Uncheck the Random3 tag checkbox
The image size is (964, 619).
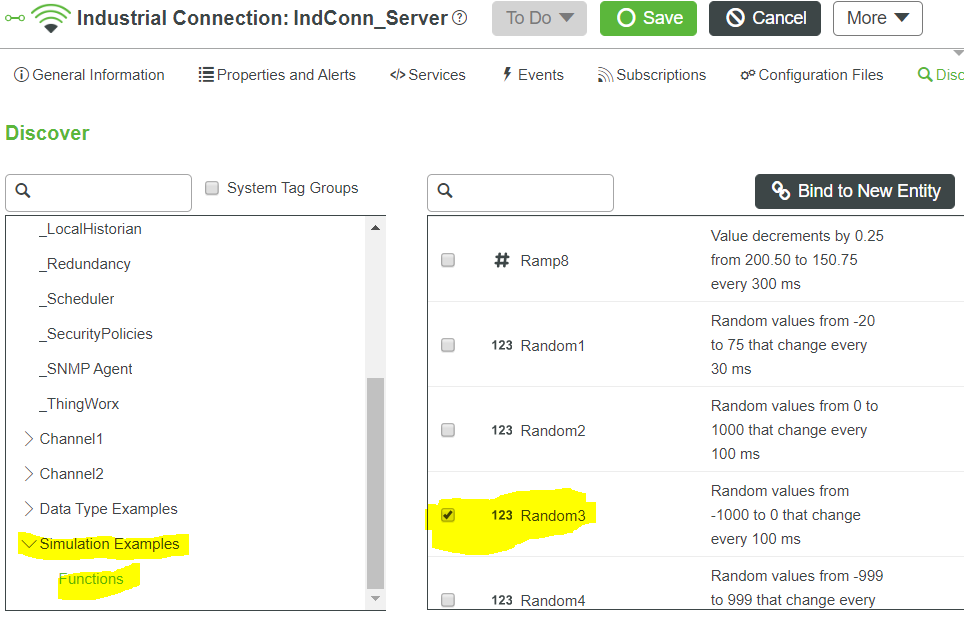pyautogui.click(x=448, y=515)
